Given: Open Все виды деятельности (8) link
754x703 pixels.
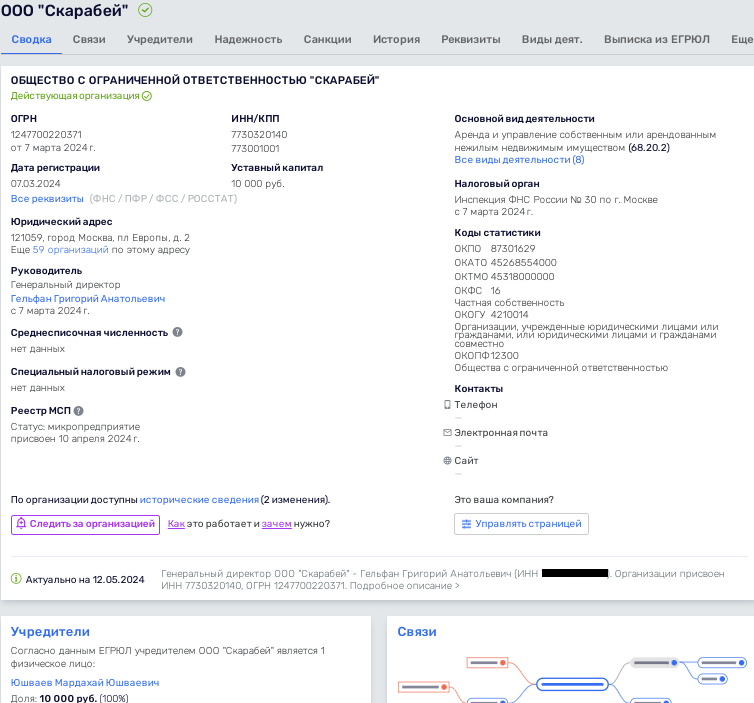Looking at the screenshot, I should coord(519,159).
